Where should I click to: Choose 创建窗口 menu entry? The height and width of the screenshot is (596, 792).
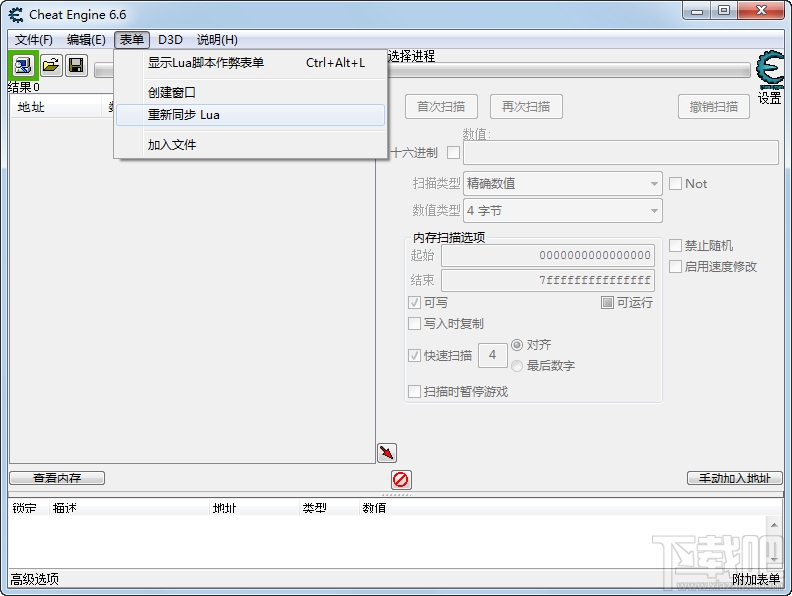(x=251, y=92)
